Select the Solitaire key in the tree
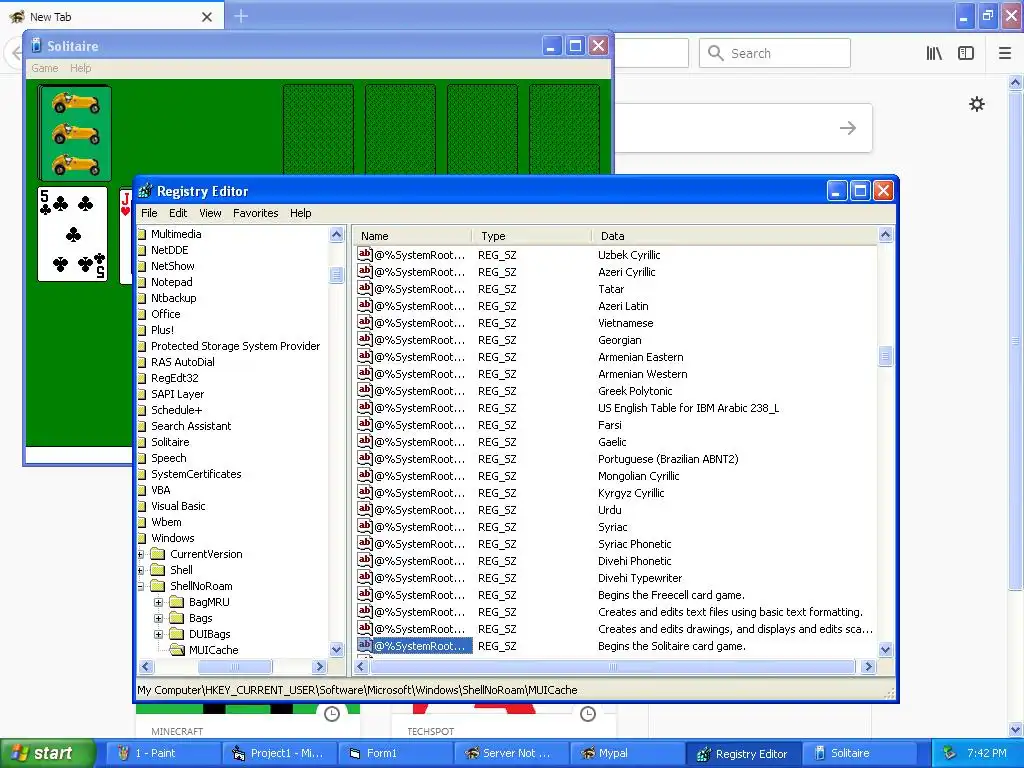 click(x=170, y=442)
